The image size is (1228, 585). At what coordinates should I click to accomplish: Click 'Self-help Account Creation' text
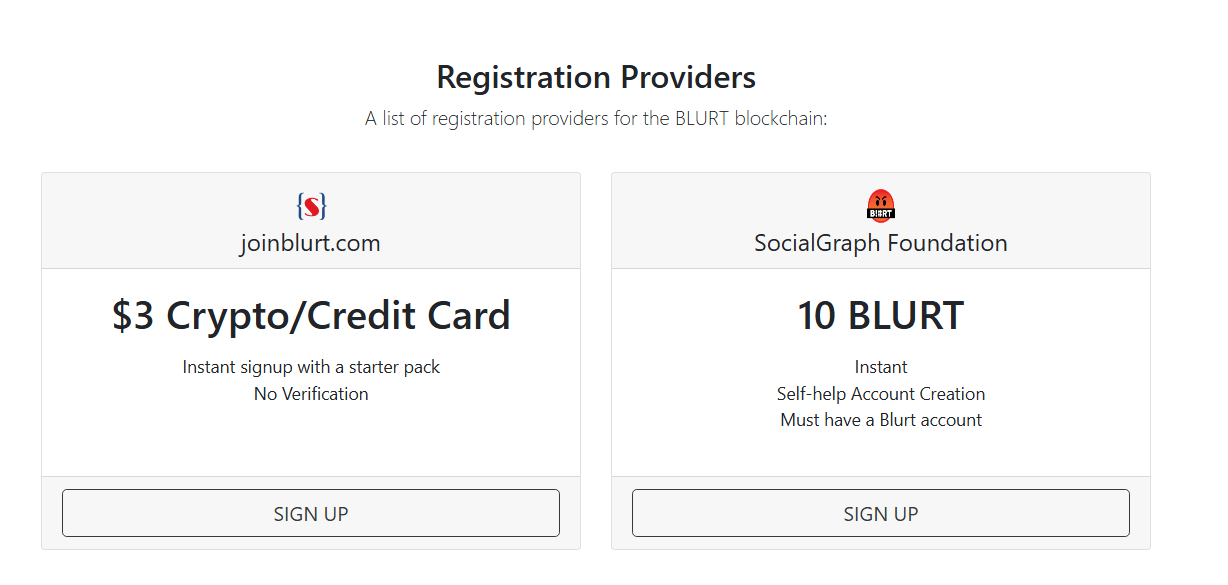tap(881, 394)
